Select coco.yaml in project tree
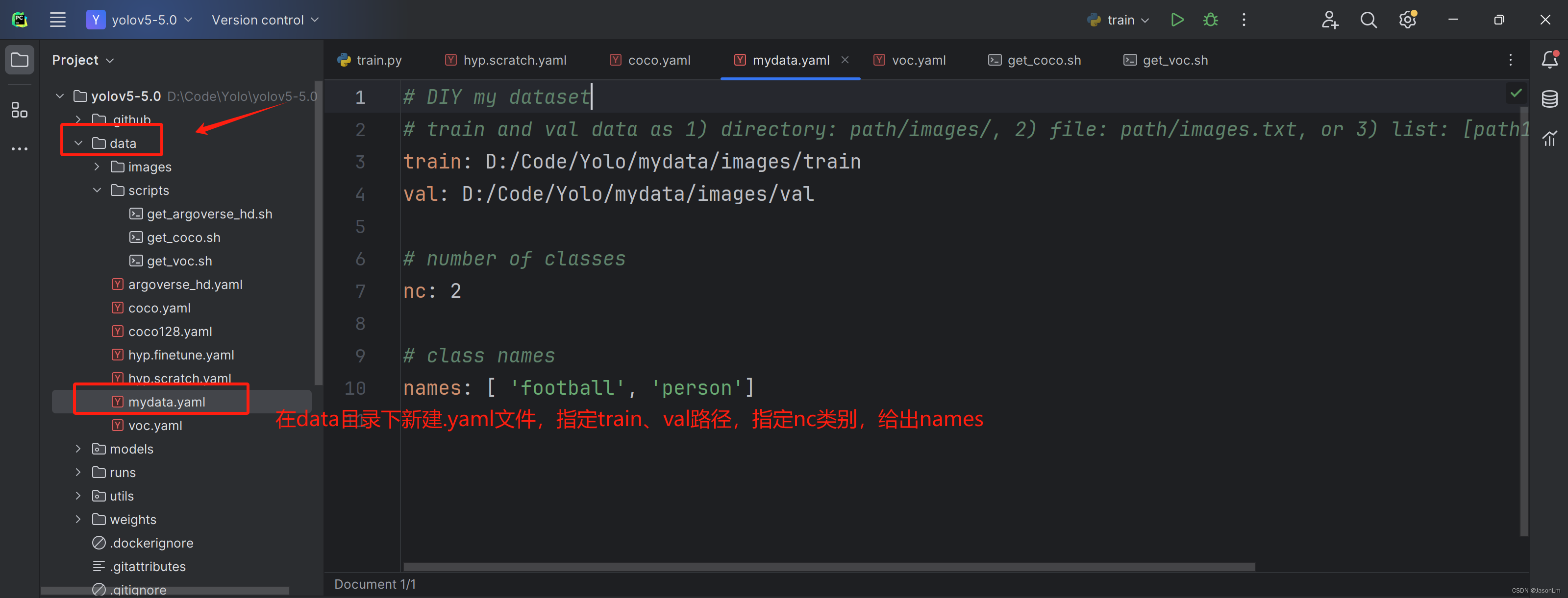The height and width of the screenshot is (598, 1568). tap(151, 308)
